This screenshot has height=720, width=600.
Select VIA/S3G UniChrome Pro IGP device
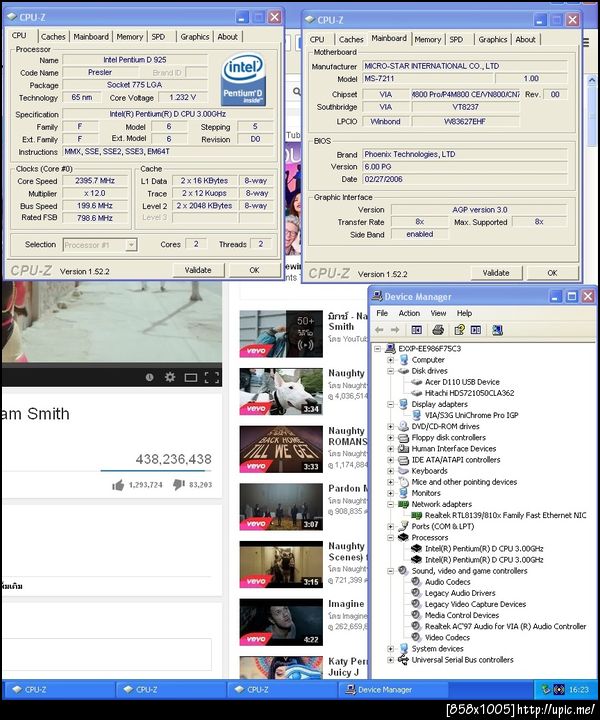click(x=471, y=415)
